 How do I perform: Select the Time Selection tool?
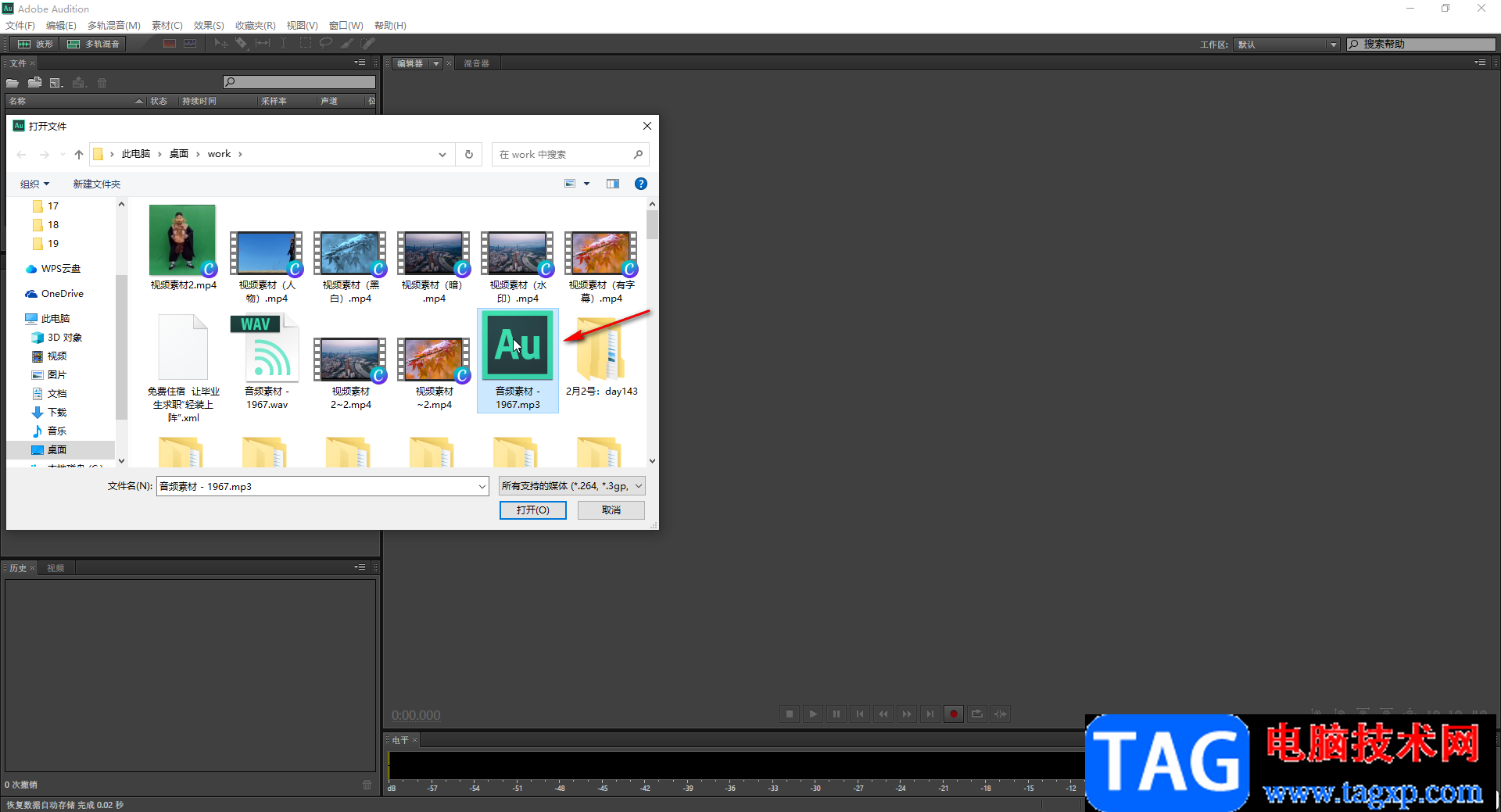pyautogui.click(x=283, y=44)
